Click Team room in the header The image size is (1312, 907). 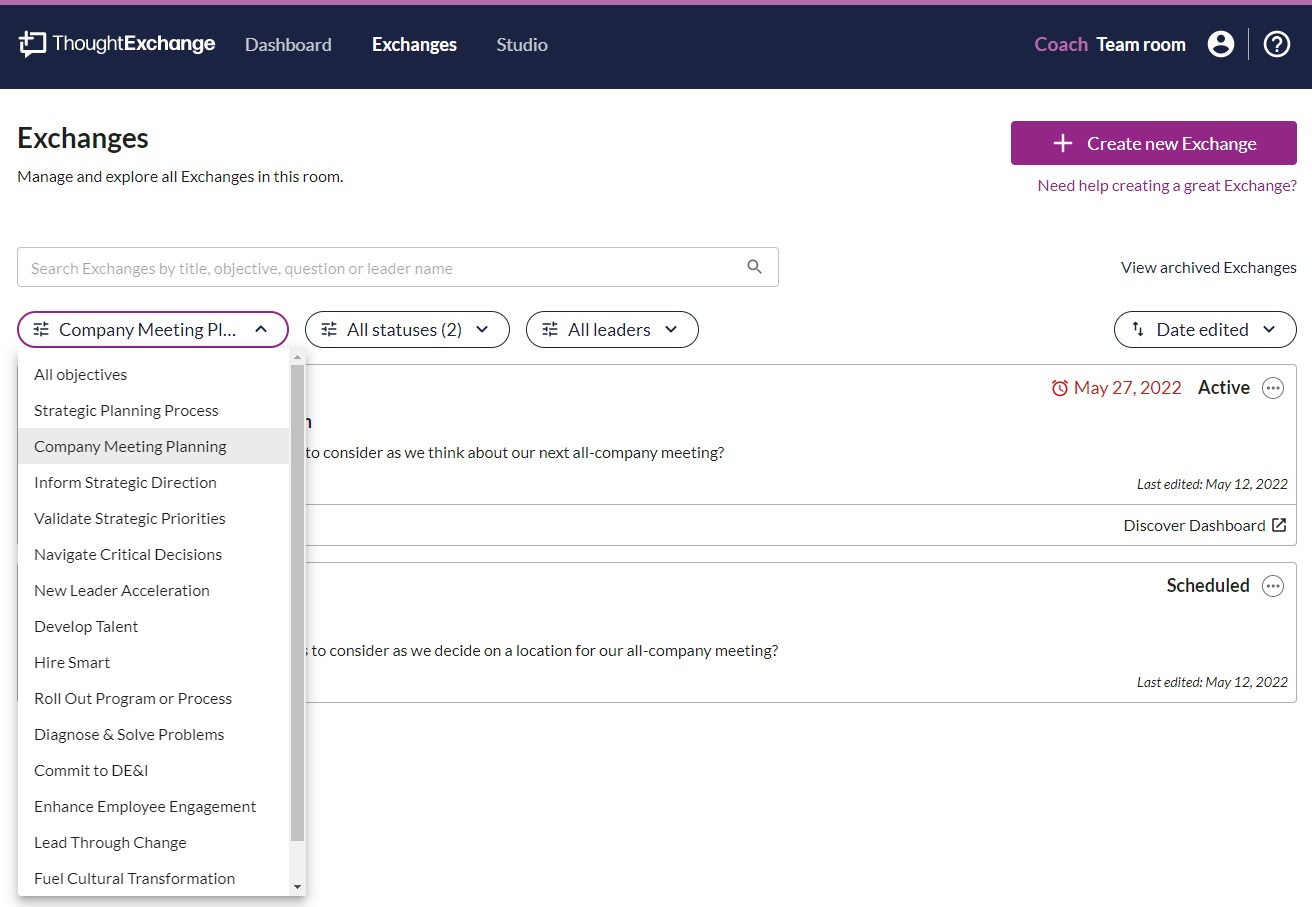pos(1141,44)
